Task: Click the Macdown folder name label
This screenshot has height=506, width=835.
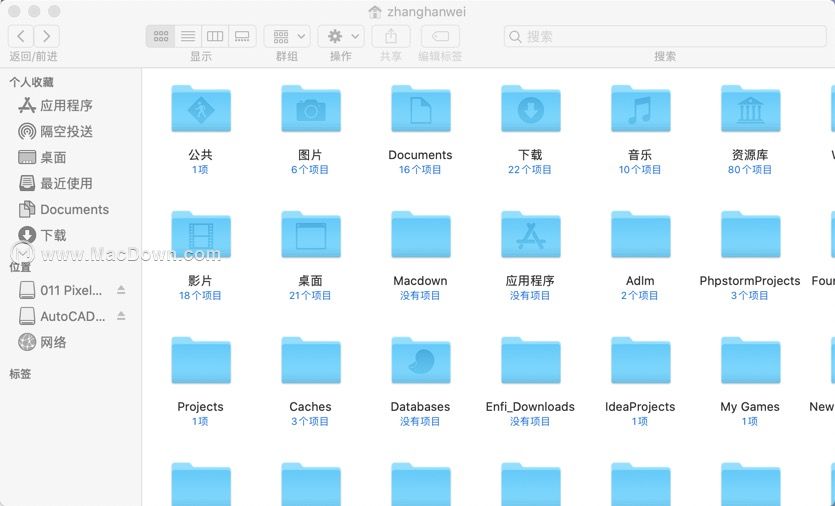Action: click(x=420, y=281)
